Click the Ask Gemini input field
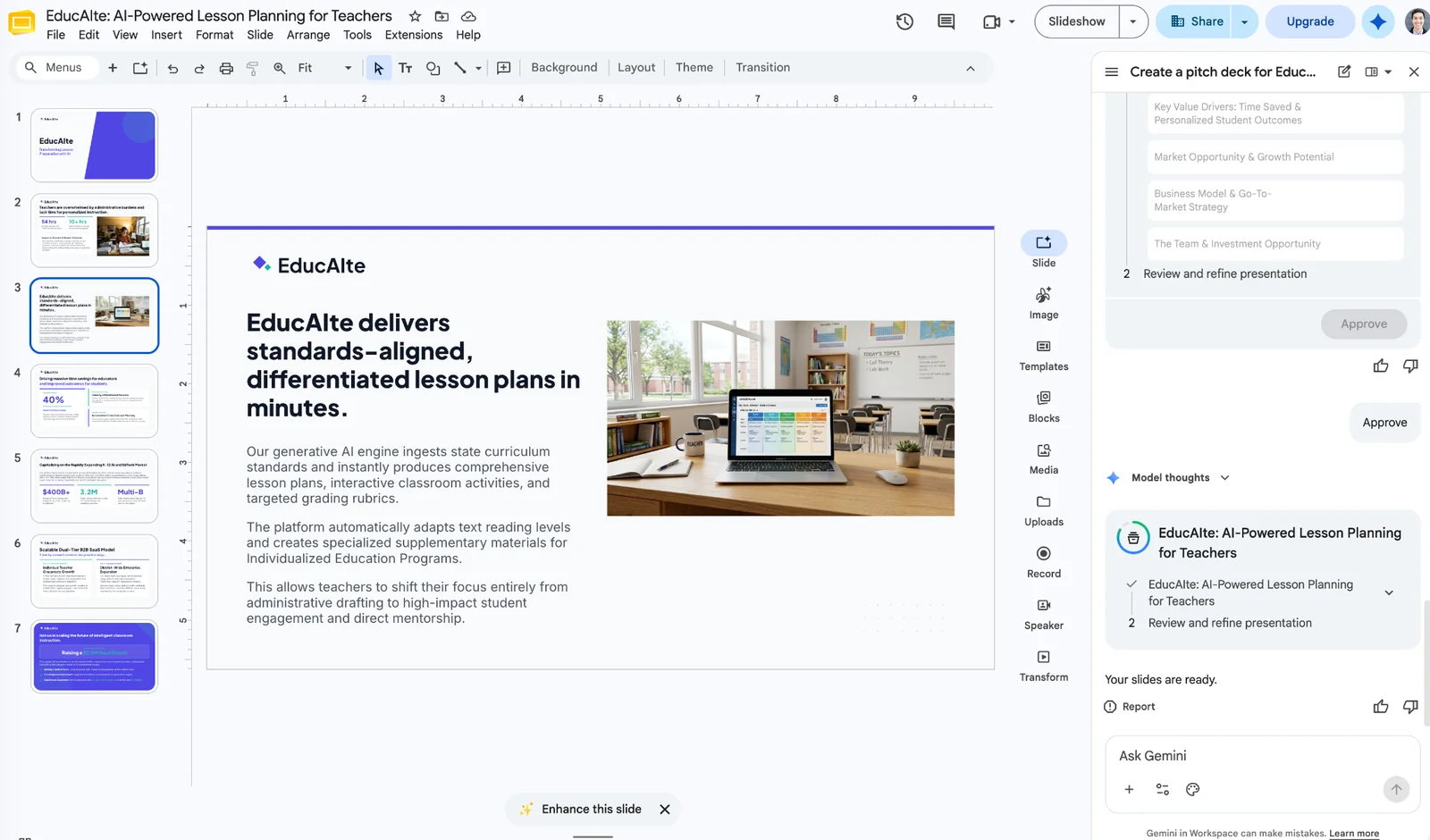Image resolution: width=1430 pixels, height=840 pixels. pos(1262,756)
